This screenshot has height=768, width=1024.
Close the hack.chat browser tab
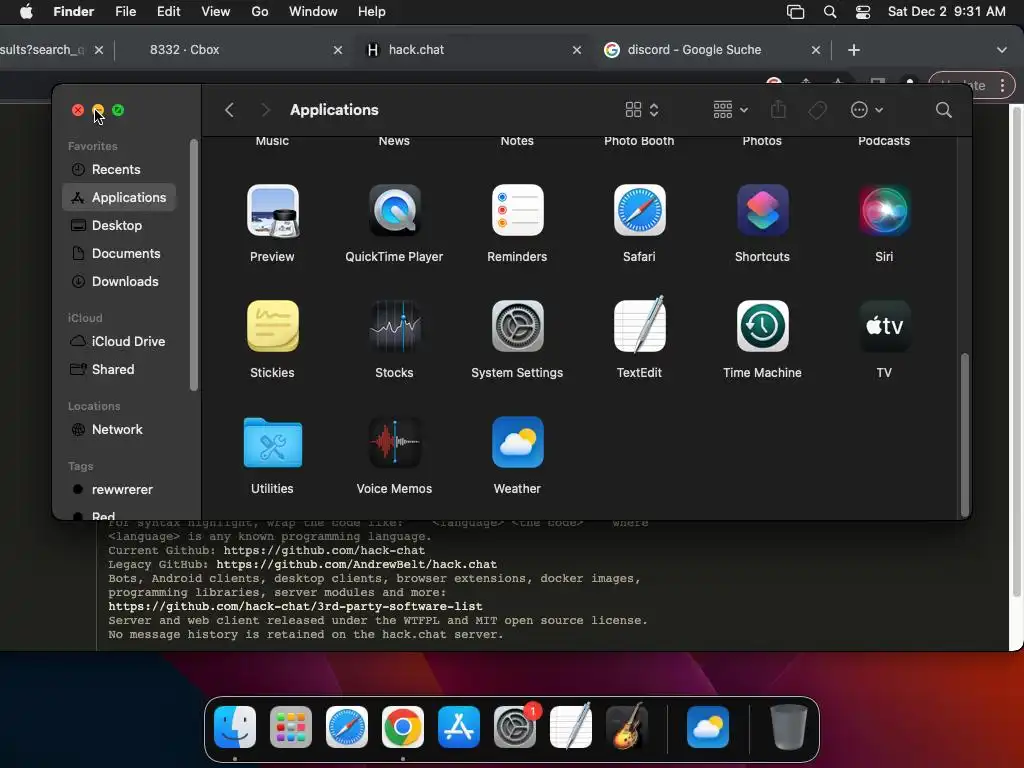click(x=577, y=50)
